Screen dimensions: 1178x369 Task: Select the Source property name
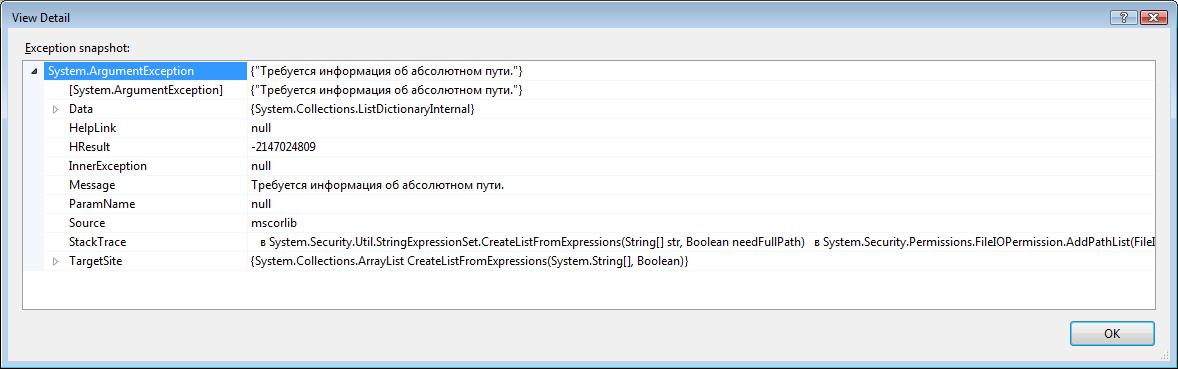(x=86, y=223)
